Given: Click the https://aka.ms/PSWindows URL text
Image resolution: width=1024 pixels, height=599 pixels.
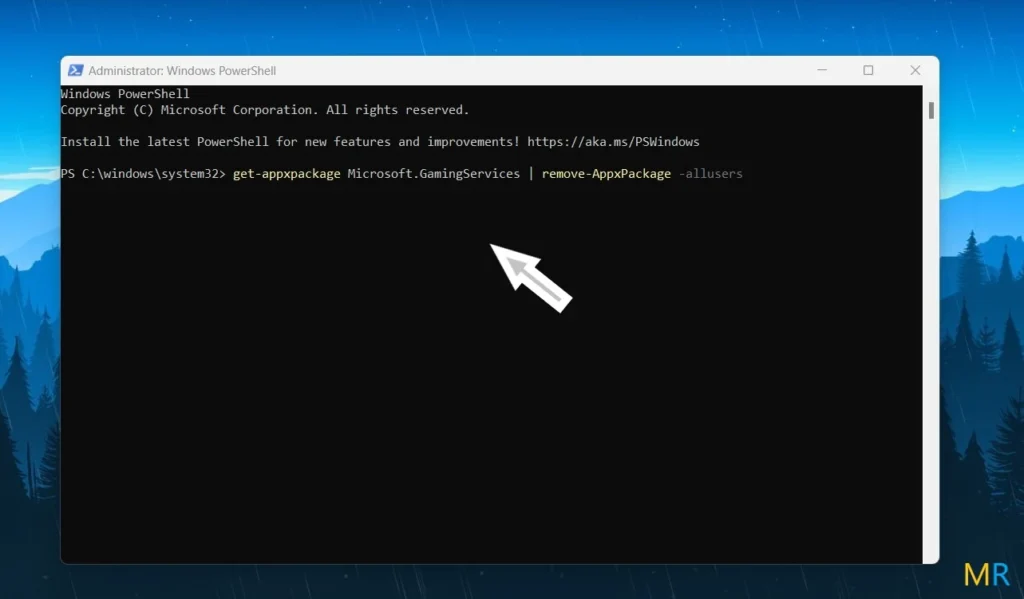Looking at the screenshot, I should 613,142.
